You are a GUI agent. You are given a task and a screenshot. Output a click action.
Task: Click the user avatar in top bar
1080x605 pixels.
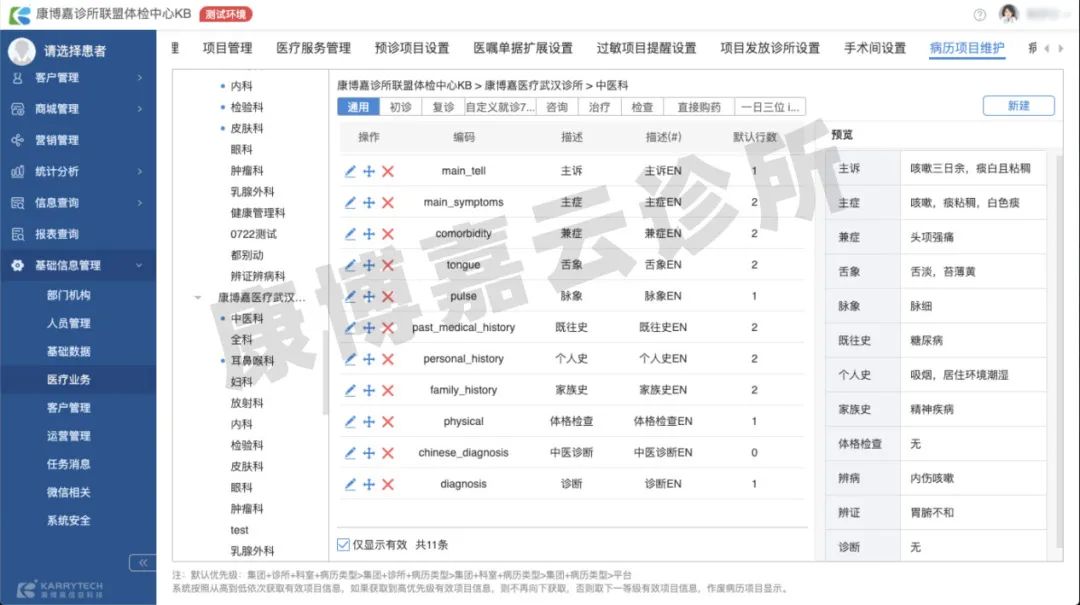(1009, 14)
